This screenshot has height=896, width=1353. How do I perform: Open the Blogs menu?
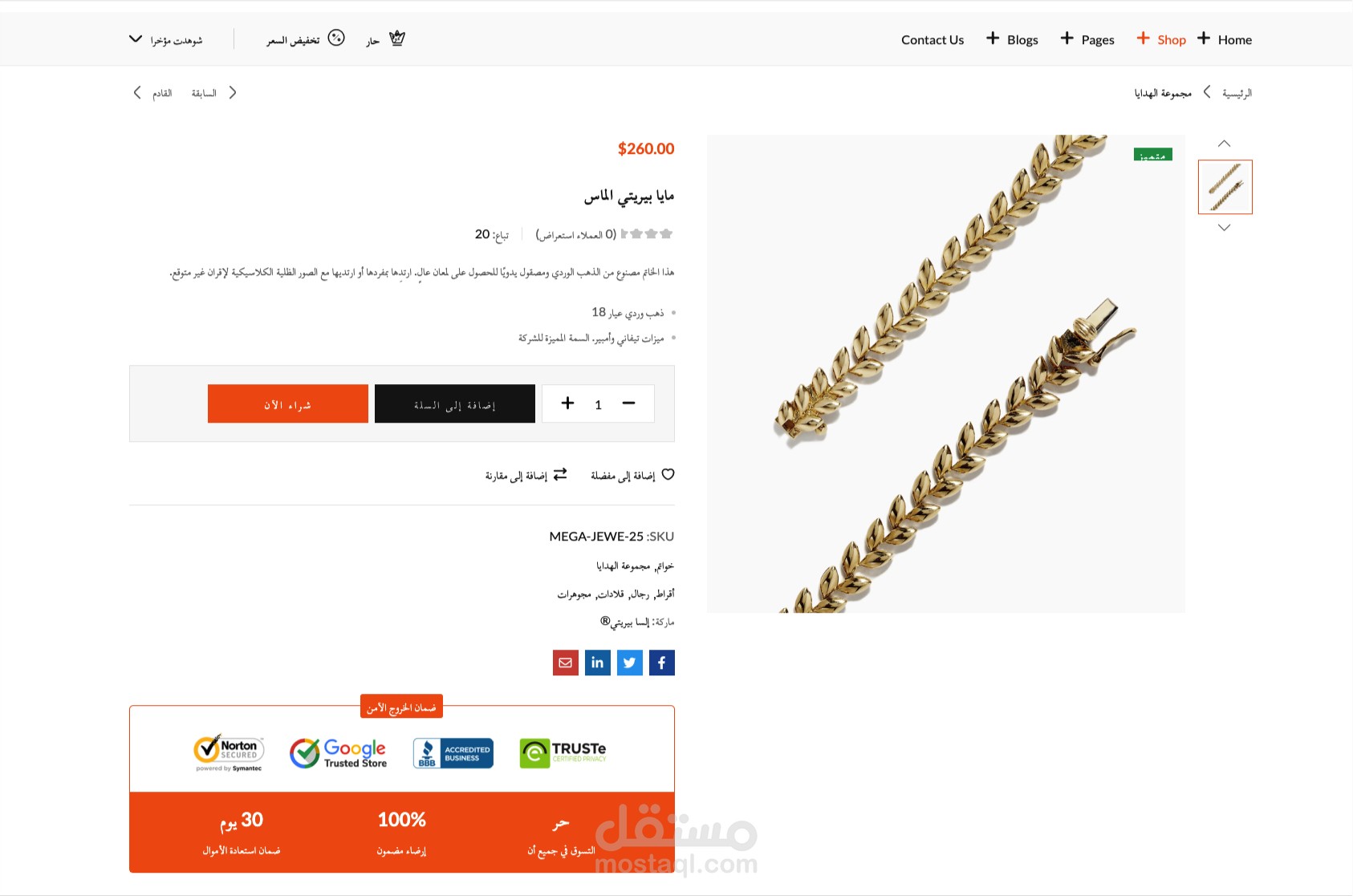1012,39
